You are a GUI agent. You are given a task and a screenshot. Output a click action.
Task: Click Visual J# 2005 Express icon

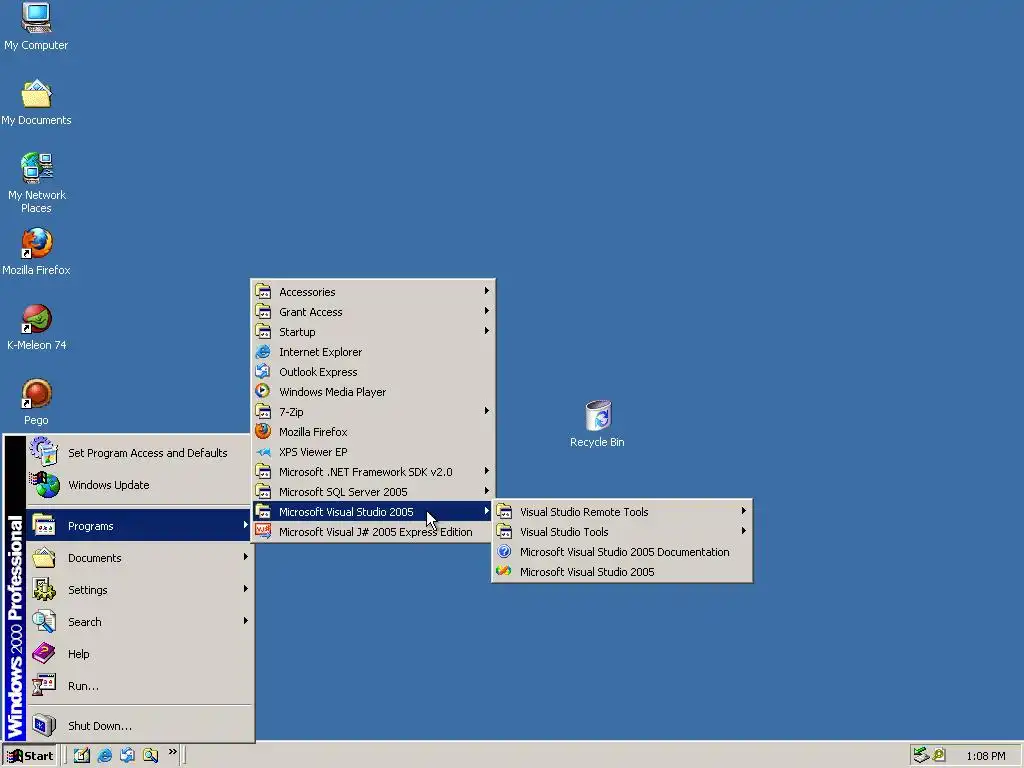(263, 532)
